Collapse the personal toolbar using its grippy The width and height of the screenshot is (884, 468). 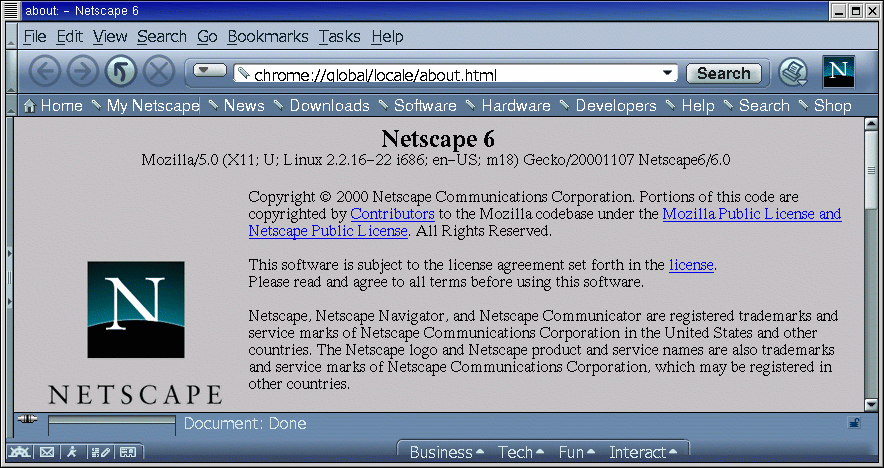pos(11,105)
